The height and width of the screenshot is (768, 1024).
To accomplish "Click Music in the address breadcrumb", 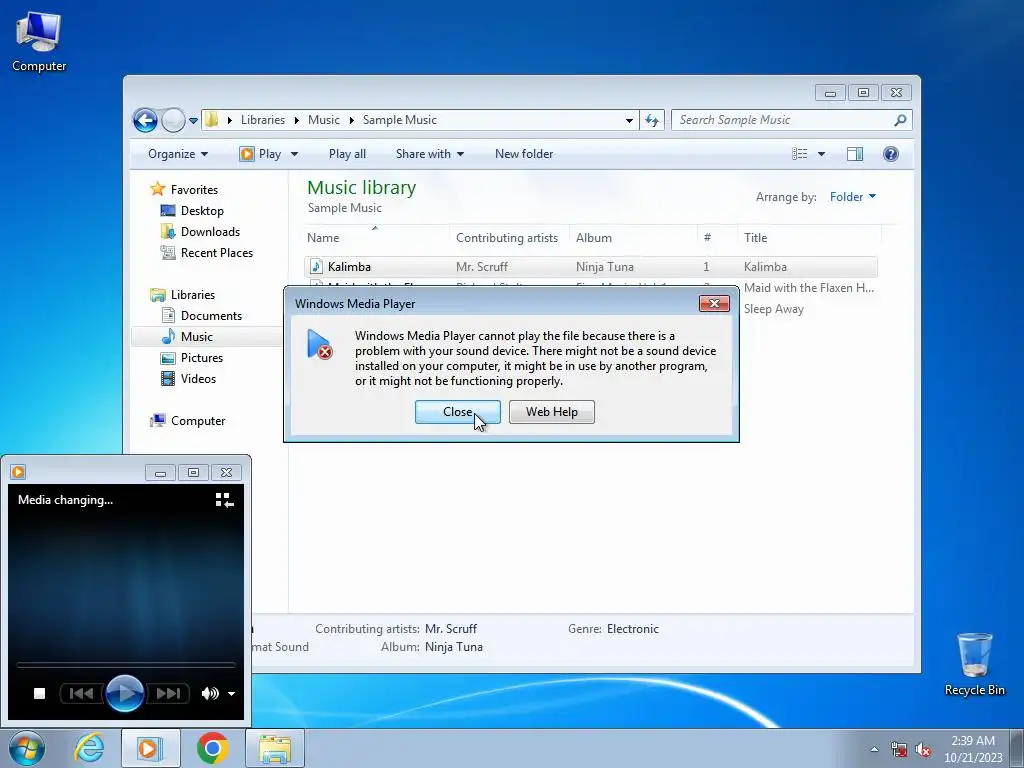I will (x=324, y=120).
